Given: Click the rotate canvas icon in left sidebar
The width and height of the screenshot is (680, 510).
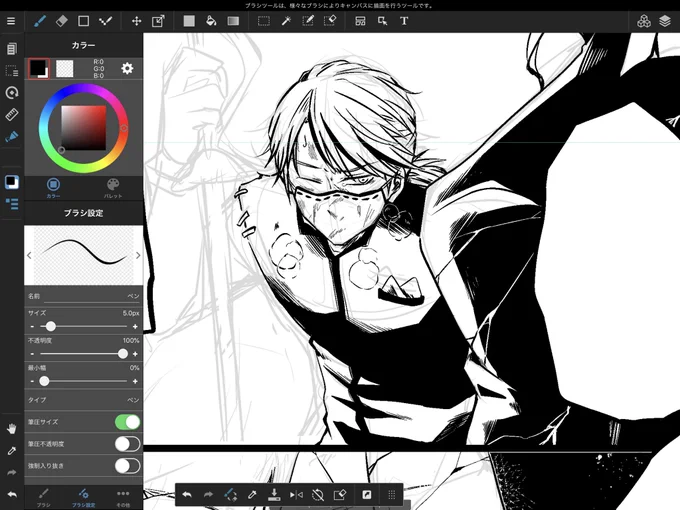Looking at the screenshot, I should (x=12, y=92).
